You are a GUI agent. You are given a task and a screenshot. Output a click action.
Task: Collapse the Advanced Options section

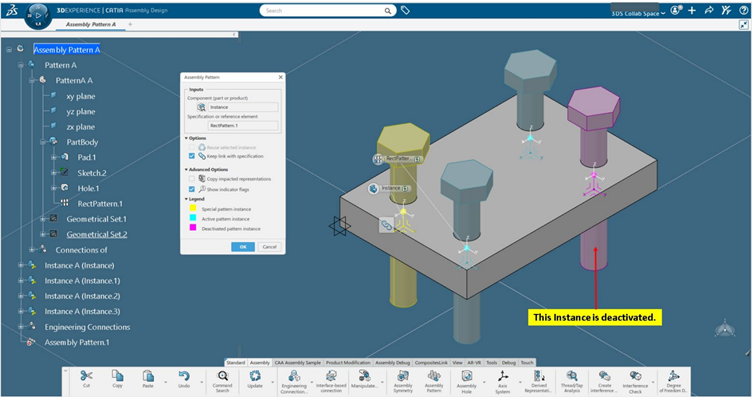tap(186, 169)
